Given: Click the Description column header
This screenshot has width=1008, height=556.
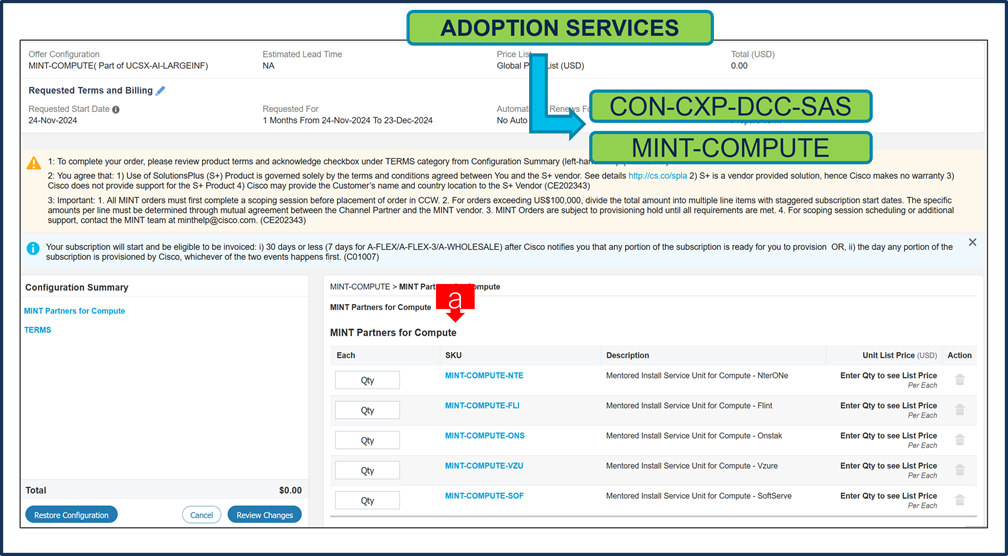Looking at the screenshot, I should pyautogui.click(x=627, y=355).
